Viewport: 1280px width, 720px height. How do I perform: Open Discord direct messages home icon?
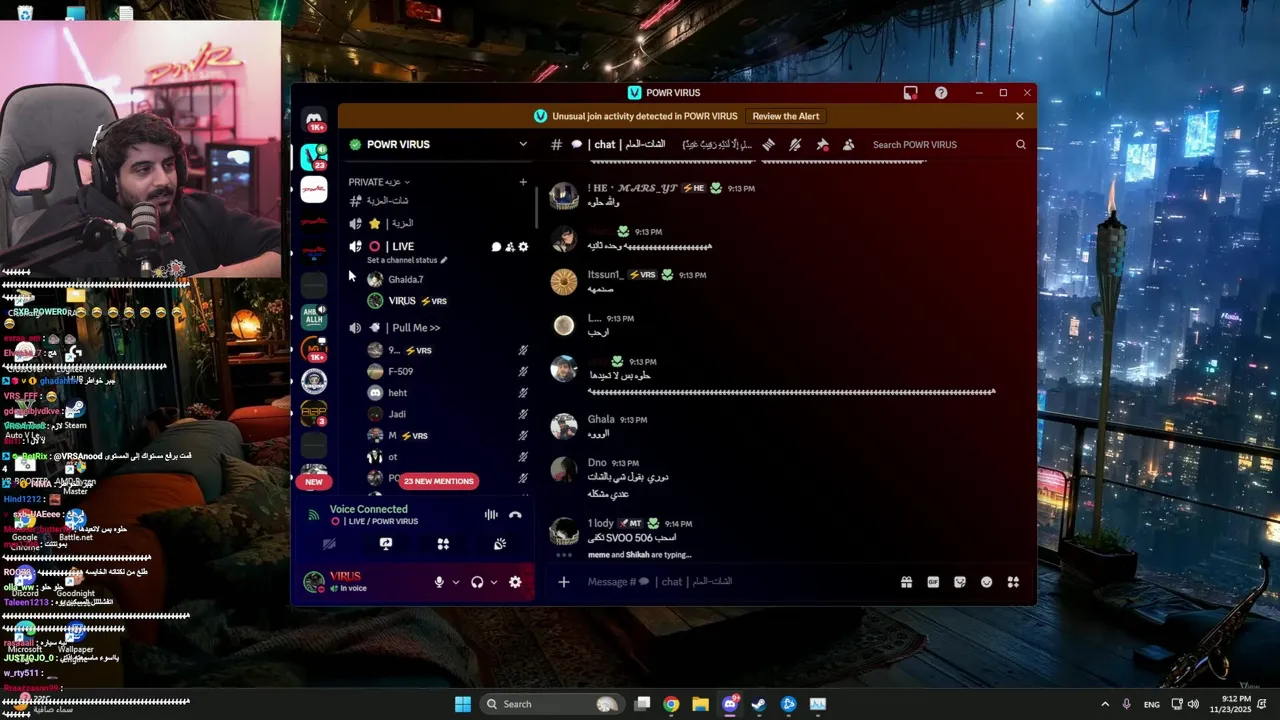(314, 119)
